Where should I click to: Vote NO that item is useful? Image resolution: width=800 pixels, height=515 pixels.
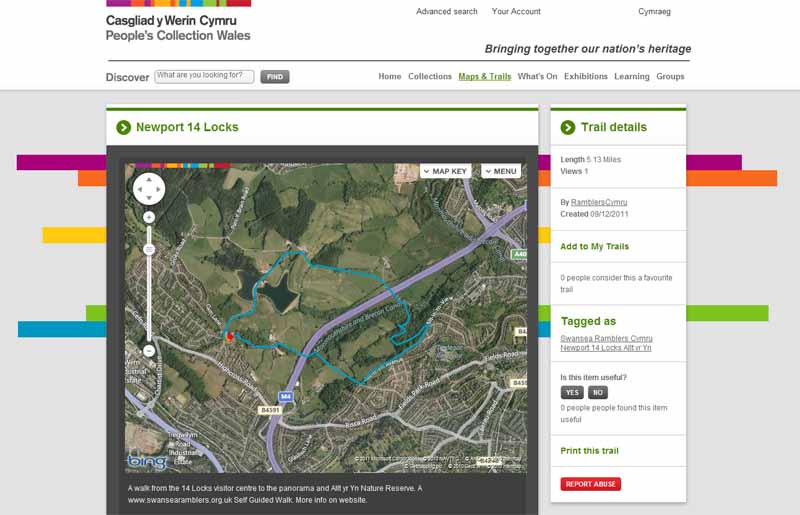597,393
